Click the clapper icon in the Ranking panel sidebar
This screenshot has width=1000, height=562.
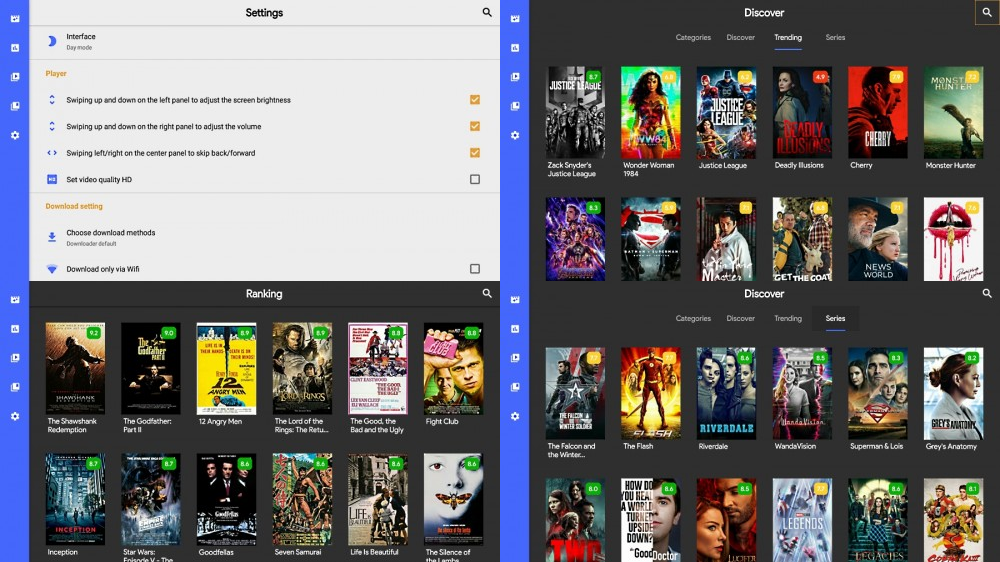(15, 300)
